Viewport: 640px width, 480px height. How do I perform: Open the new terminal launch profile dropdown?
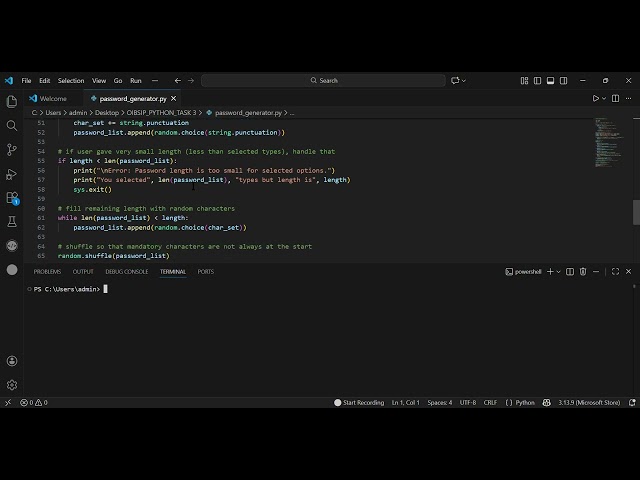point(558,271)
